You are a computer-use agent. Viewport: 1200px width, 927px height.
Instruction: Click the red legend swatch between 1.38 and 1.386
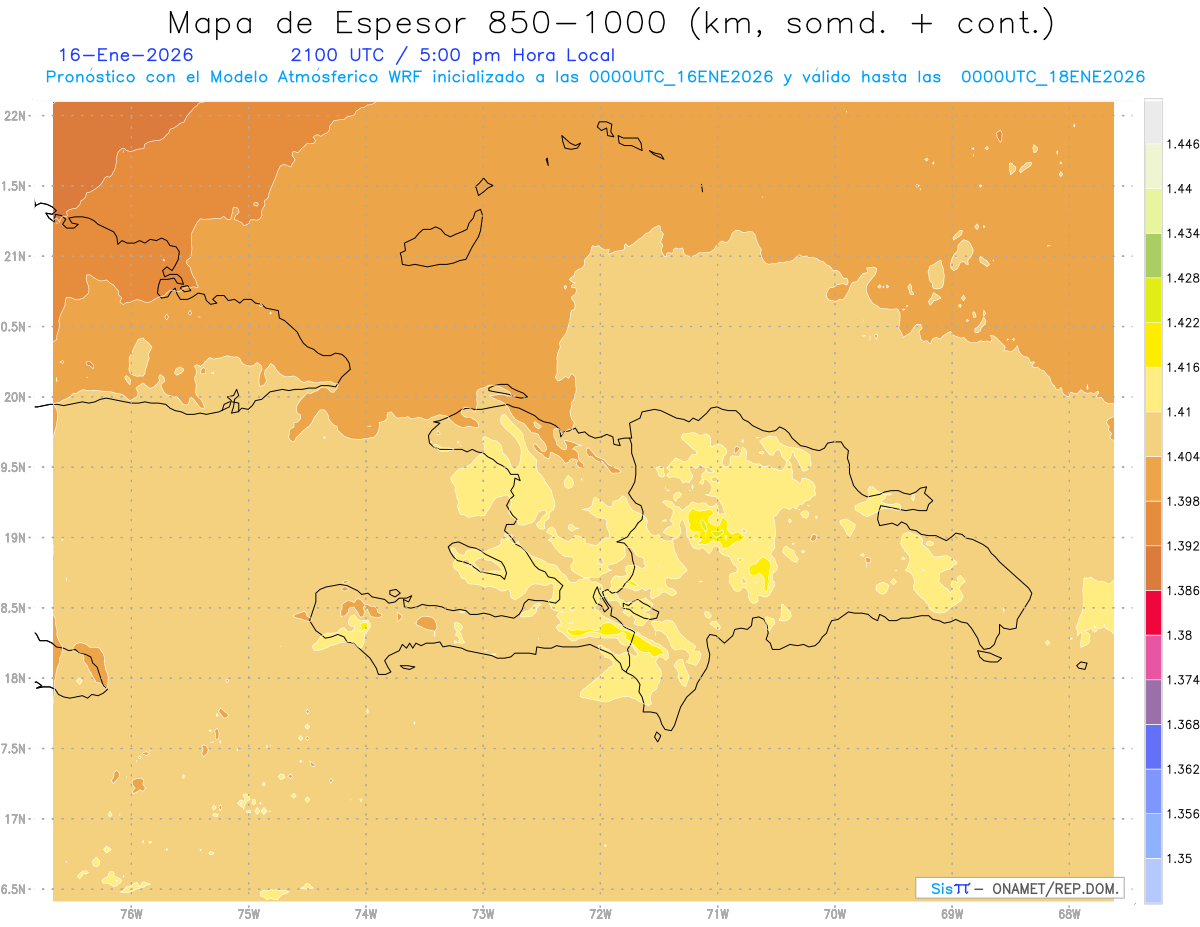pyautogui.click(x=1153, y=613)
